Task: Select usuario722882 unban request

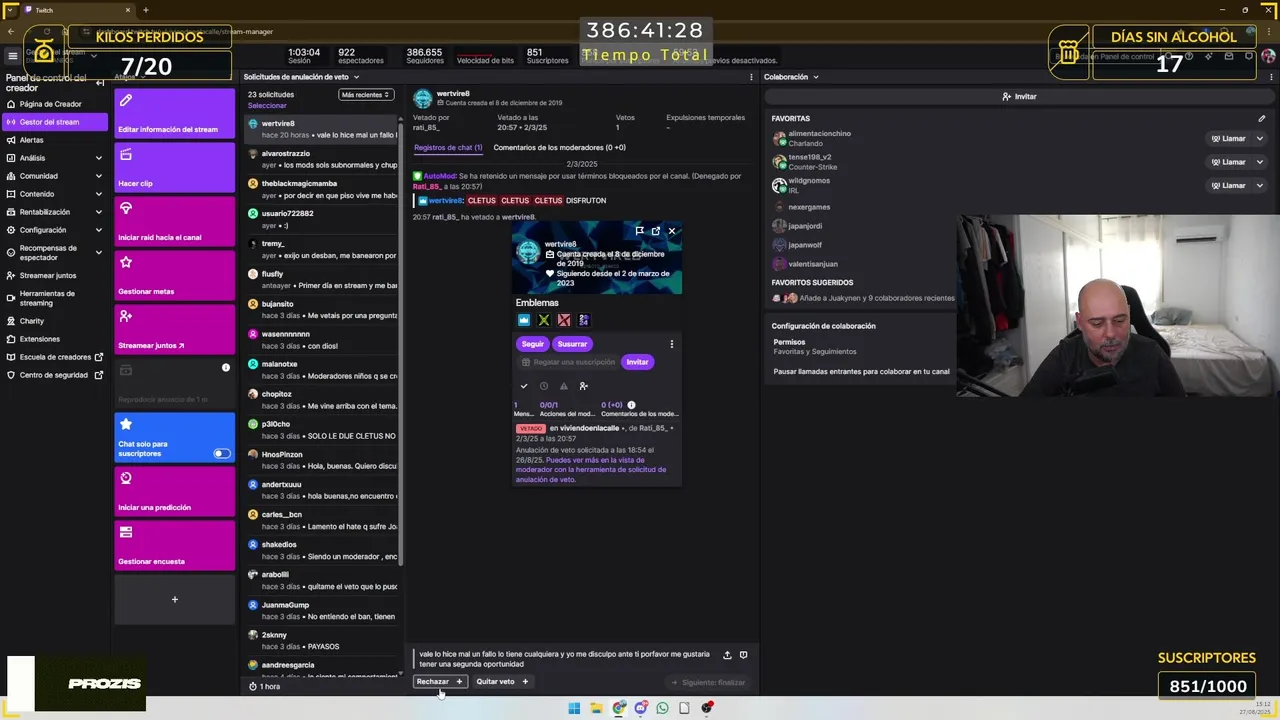Action: (321, 219)
